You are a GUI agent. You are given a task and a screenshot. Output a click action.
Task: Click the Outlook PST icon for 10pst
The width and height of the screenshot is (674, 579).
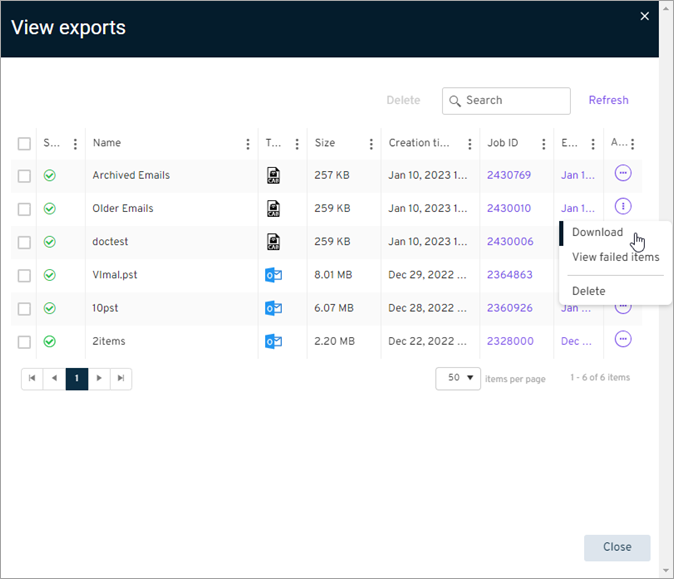pos(273,308)
